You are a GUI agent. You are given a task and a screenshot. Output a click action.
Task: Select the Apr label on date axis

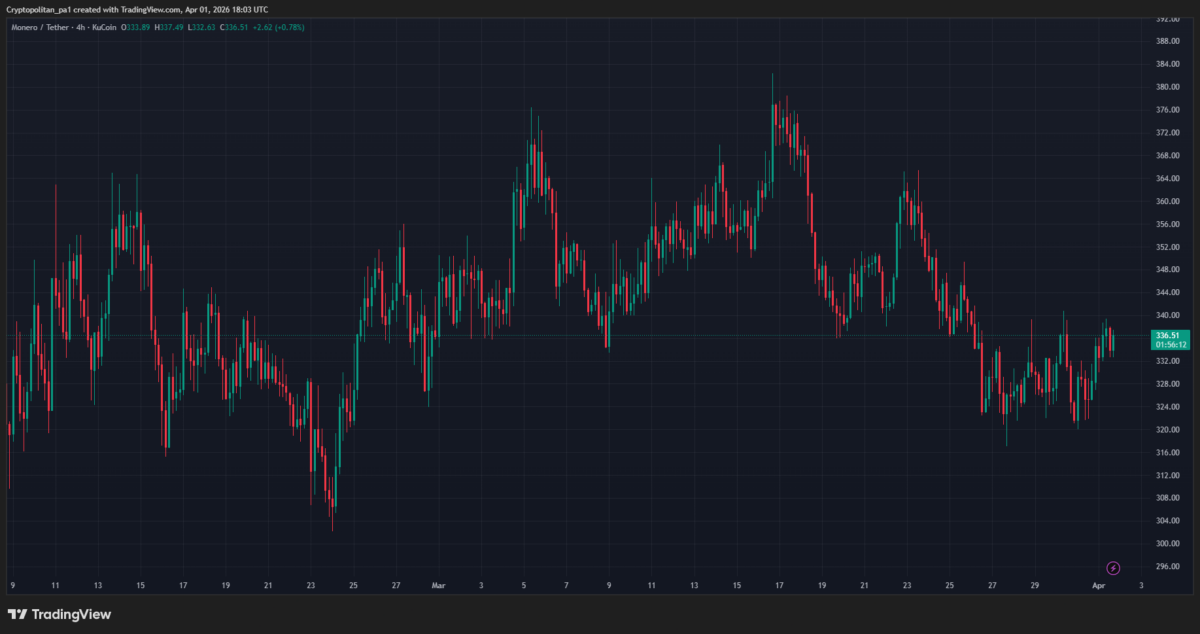(x=1098, y=585)
